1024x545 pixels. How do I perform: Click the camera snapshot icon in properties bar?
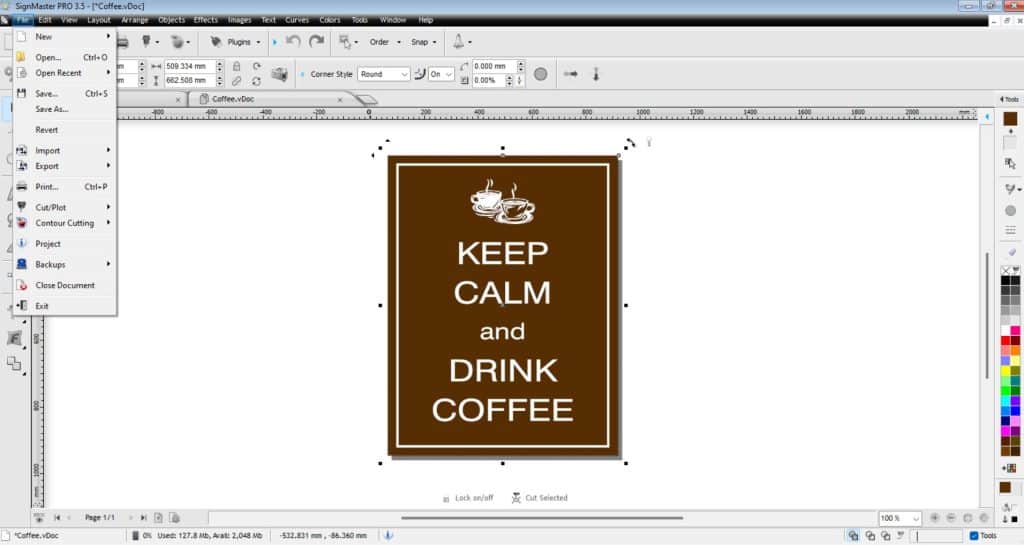[280, 74]
